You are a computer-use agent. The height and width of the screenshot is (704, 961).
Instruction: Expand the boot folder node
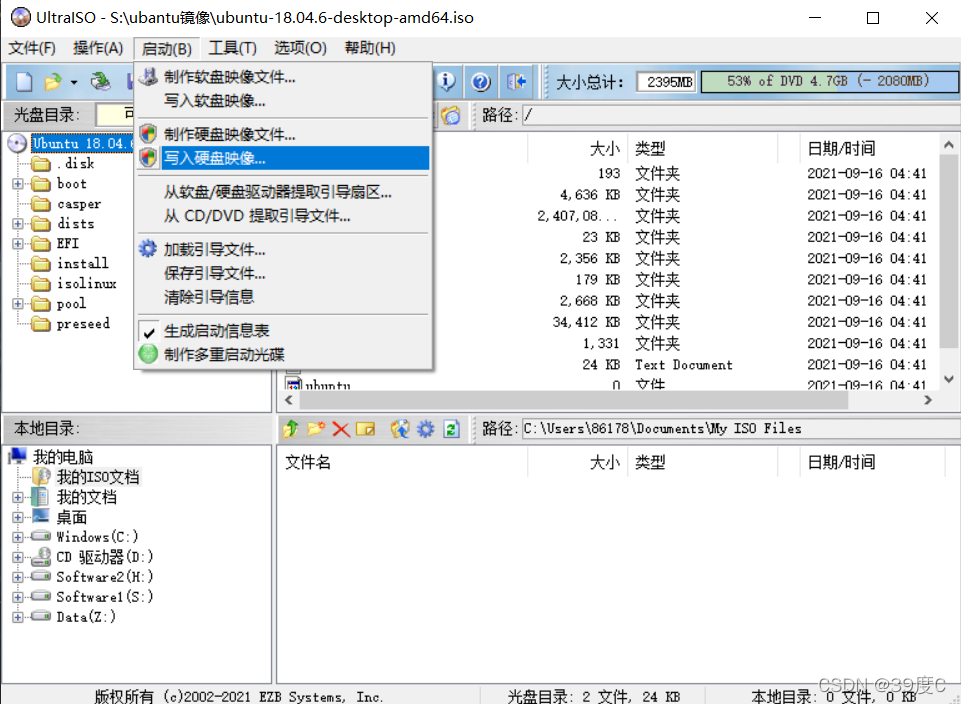[18, 184]
